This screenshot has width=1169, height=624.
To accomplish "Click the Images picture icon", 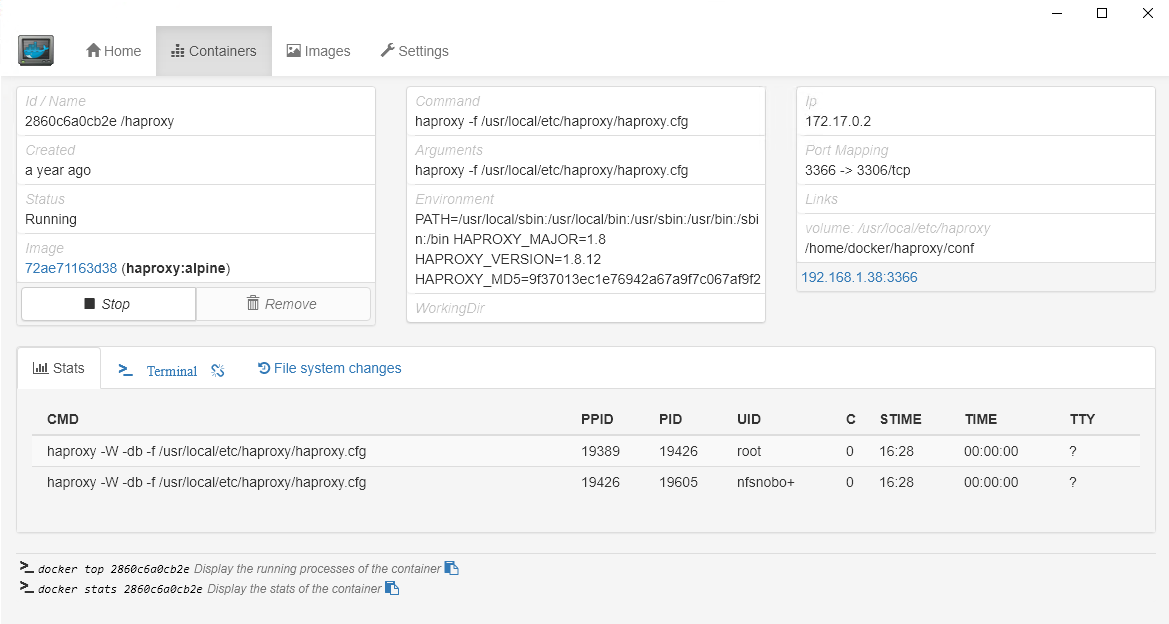I will 294,50.
